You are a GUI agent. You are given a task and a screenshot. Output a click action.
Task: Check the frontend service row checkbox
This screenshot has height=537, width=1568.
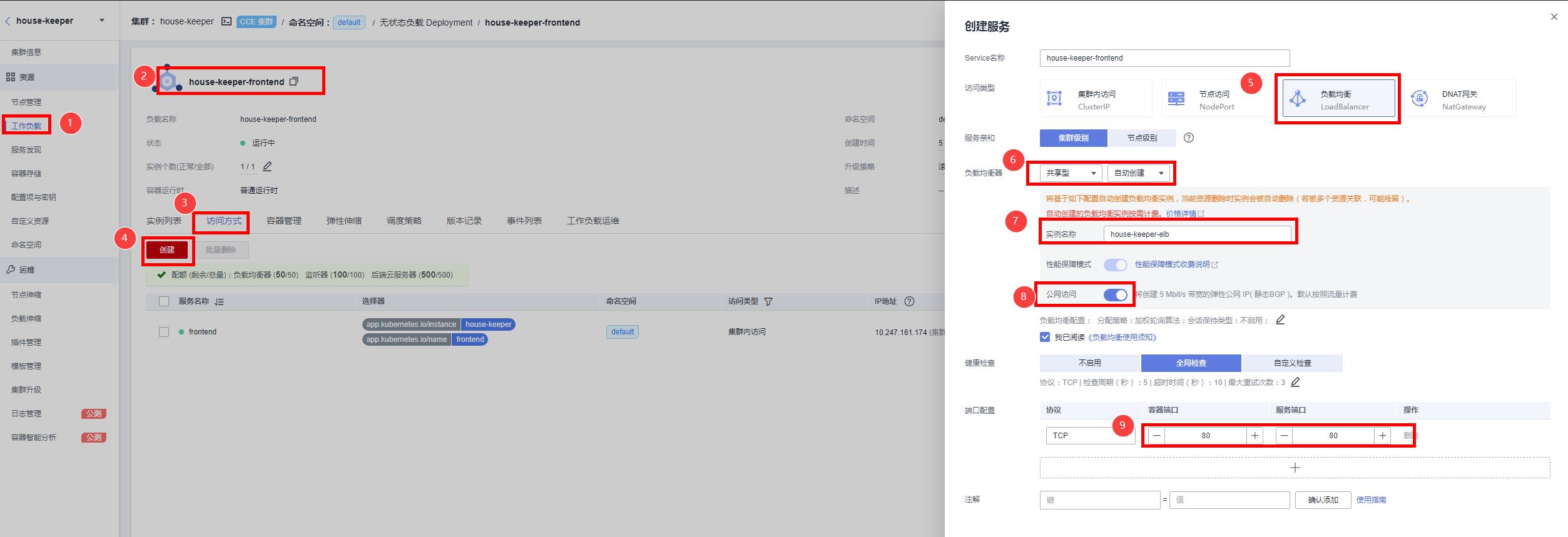(164, 332)
